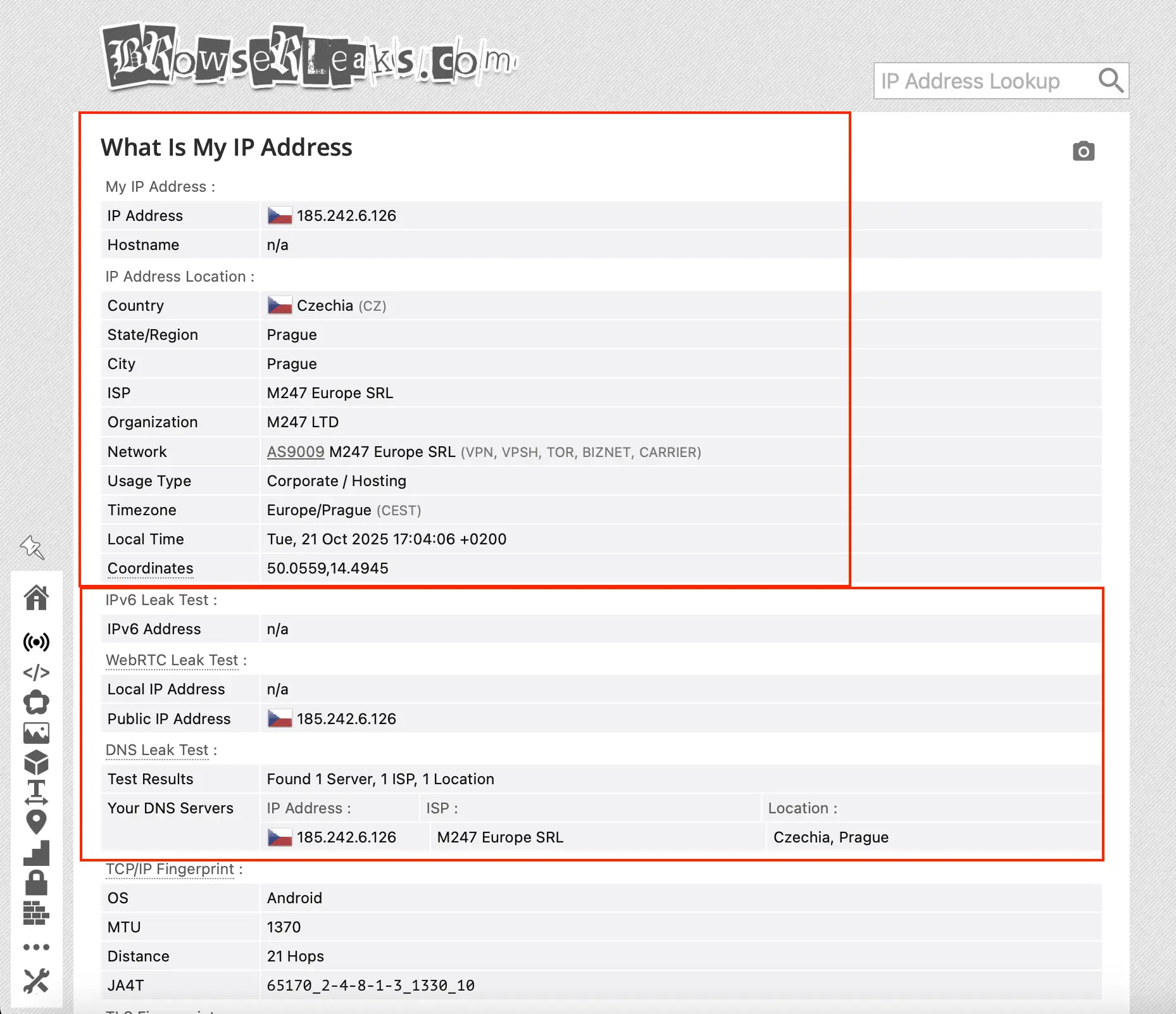The height and width of the screenshot is (1014, 1176).
Task: Select the Geolocation map-pin icon
Action: 37,821
